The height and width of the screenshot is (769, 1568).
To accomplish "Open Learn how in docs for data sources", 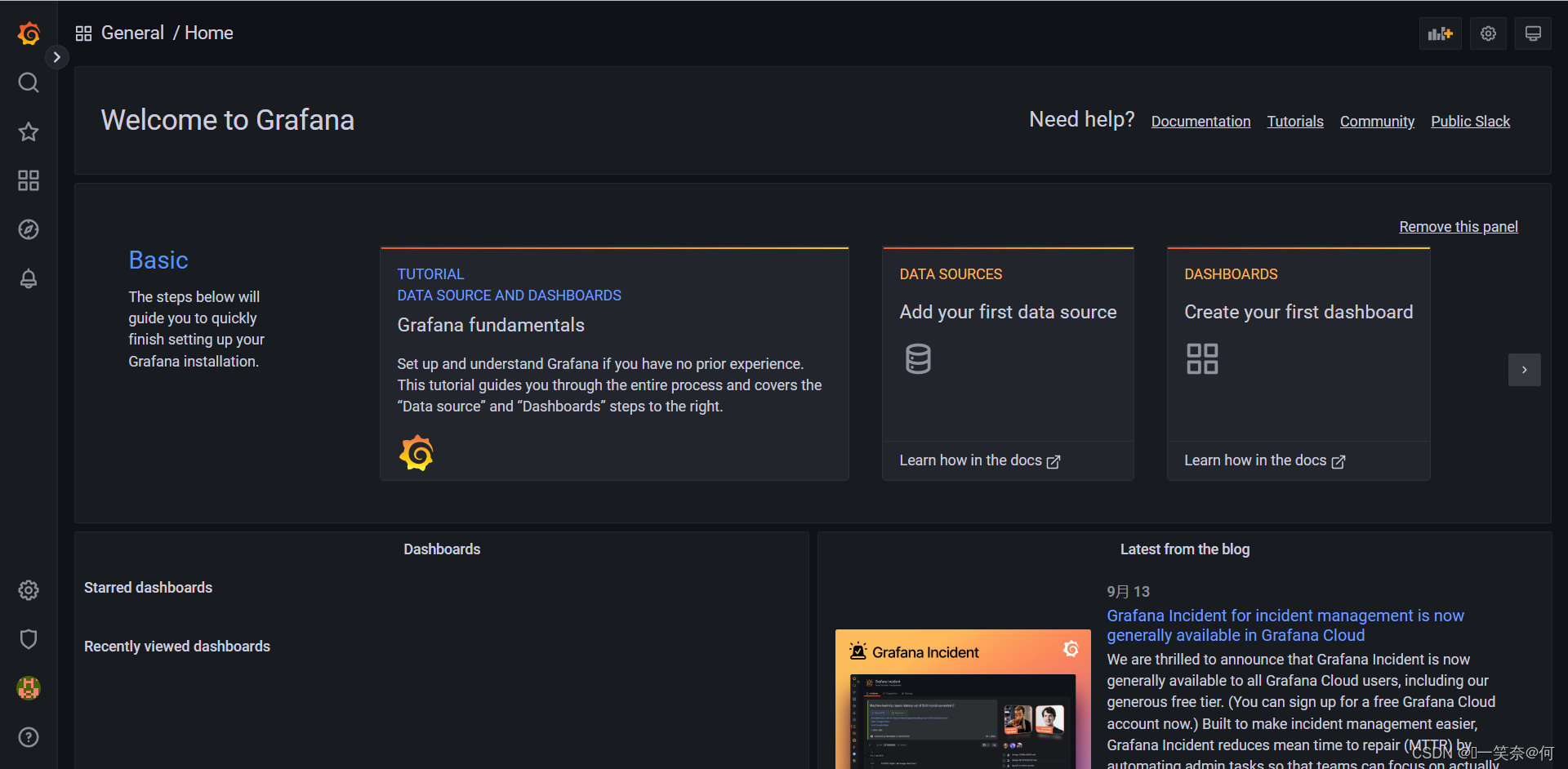I will tap(980, 461).
